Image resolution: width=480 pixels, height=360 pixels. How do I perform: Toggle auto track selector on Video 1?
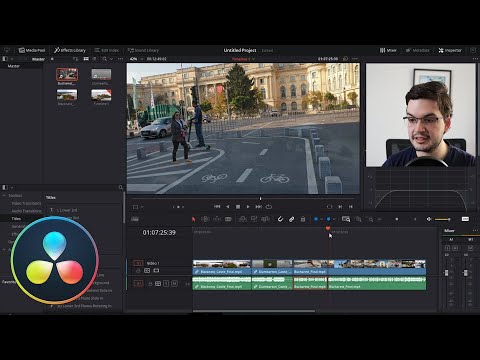point(147,271)
